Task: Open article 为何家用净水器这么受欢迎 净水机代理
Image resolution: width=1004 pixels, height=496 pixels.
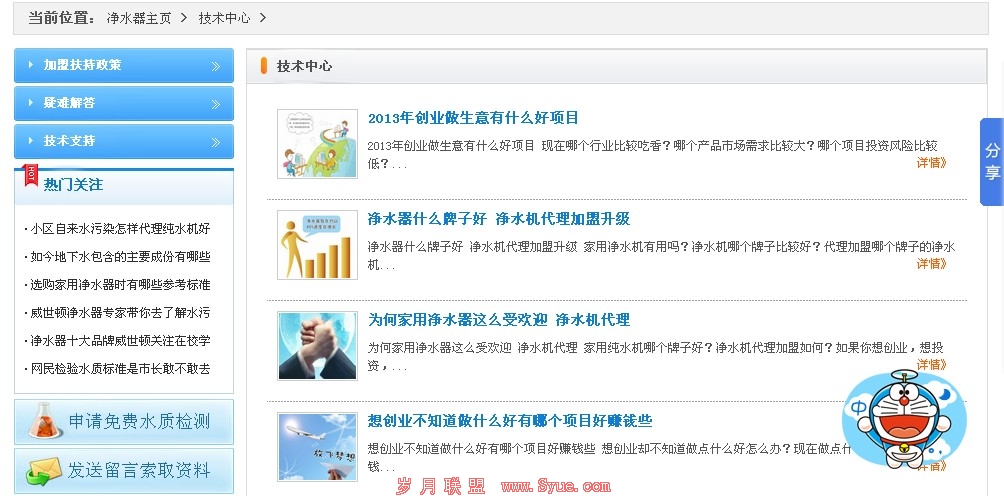Action: (x=499, y=319)
